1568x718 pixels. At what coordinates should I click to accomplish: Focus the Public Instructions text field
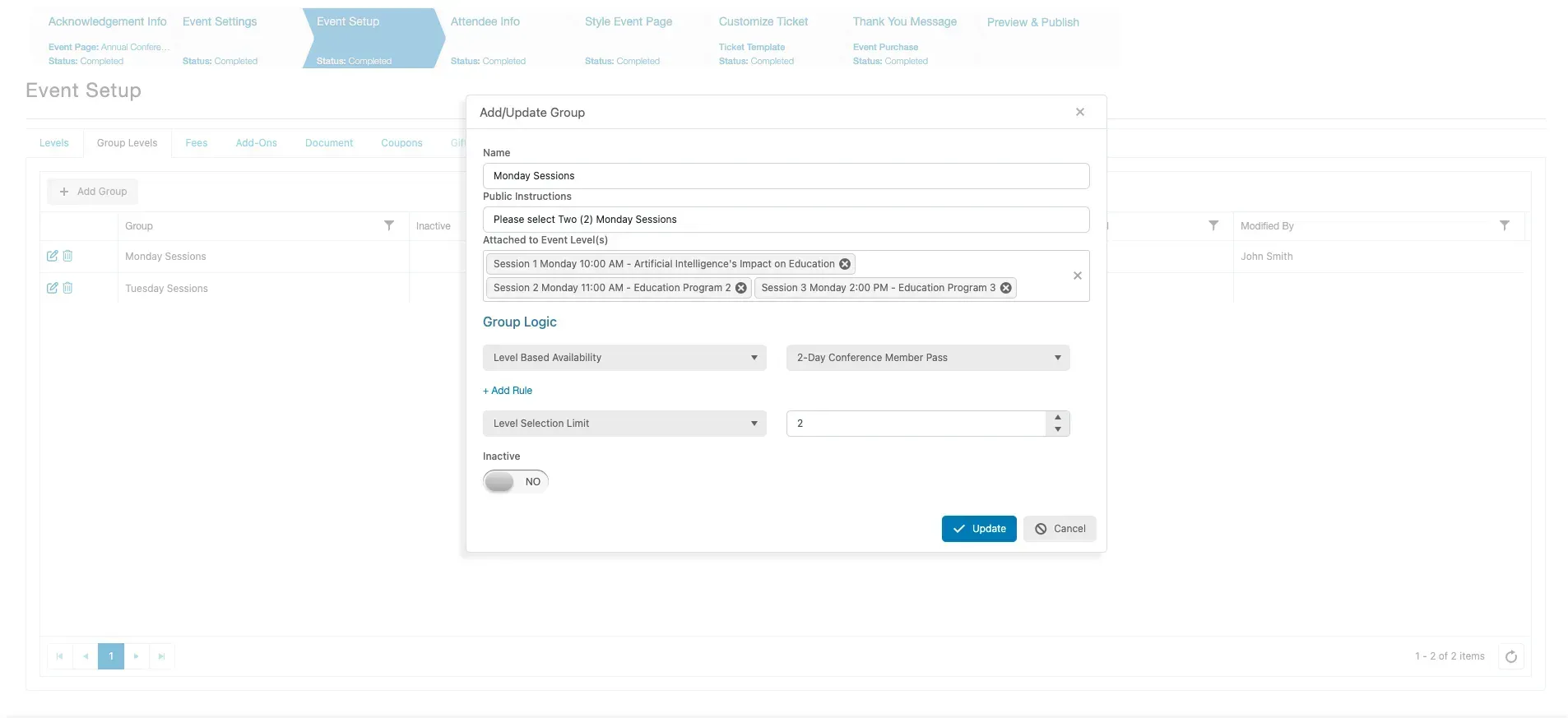click(x=786, y=220)
